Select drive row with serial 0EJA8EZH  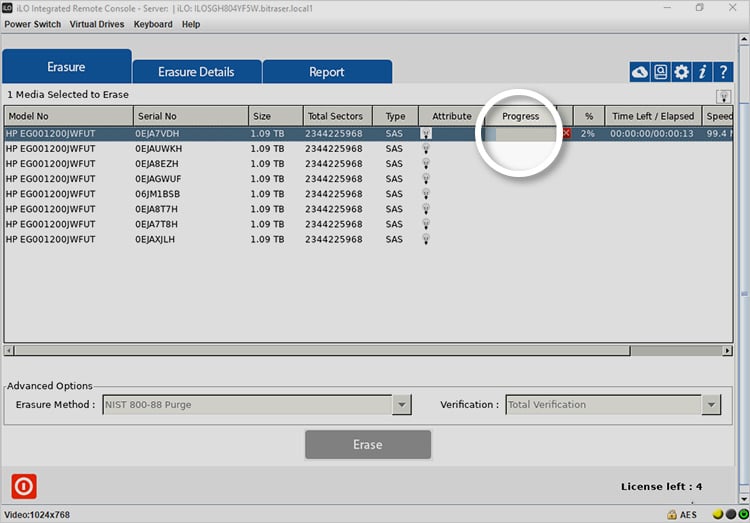368,164
